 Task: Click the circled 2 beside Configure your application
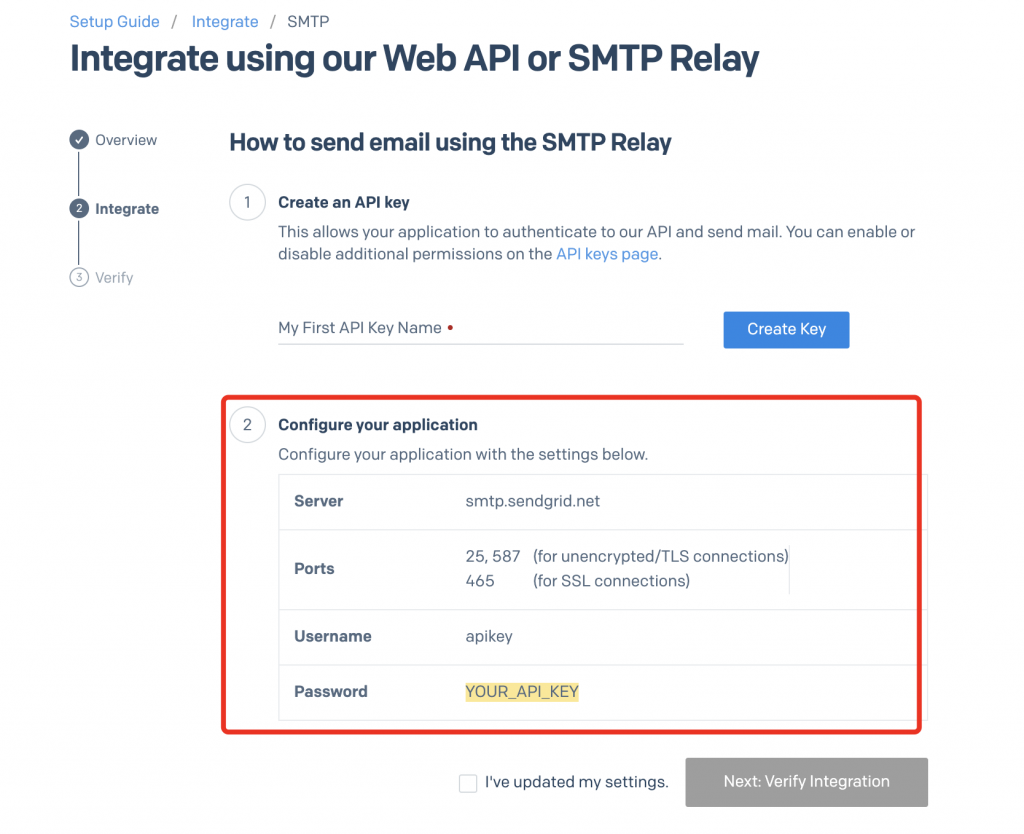tap(247, 425)
